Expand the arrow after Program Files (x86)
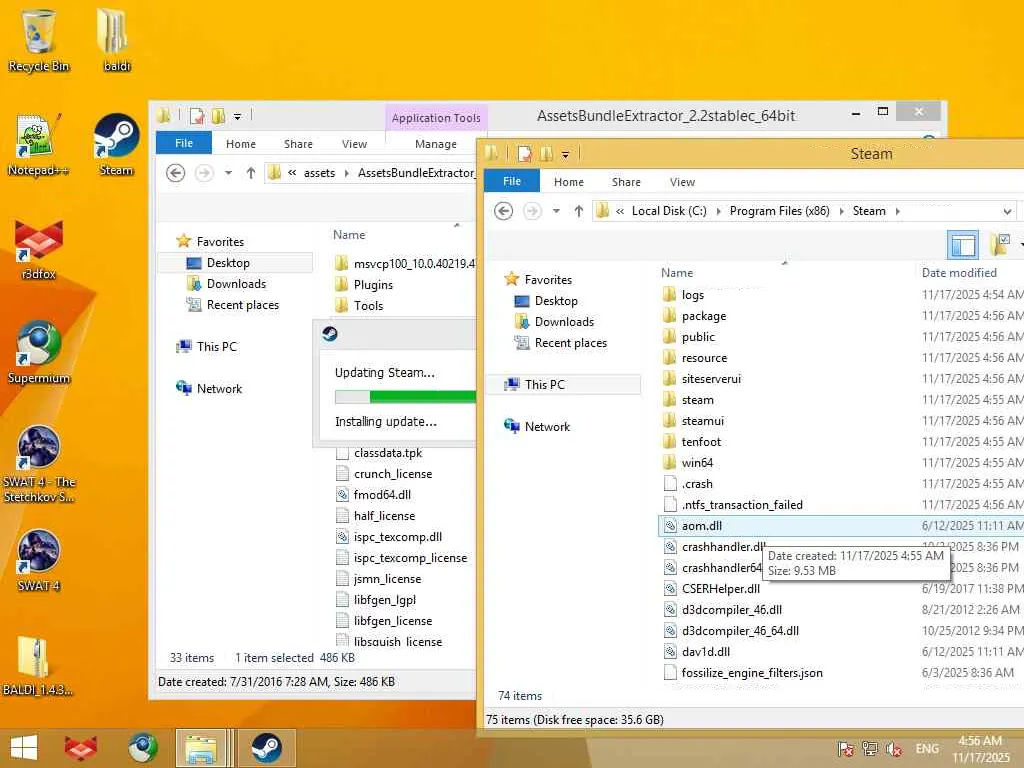 (x=841, y=212)
